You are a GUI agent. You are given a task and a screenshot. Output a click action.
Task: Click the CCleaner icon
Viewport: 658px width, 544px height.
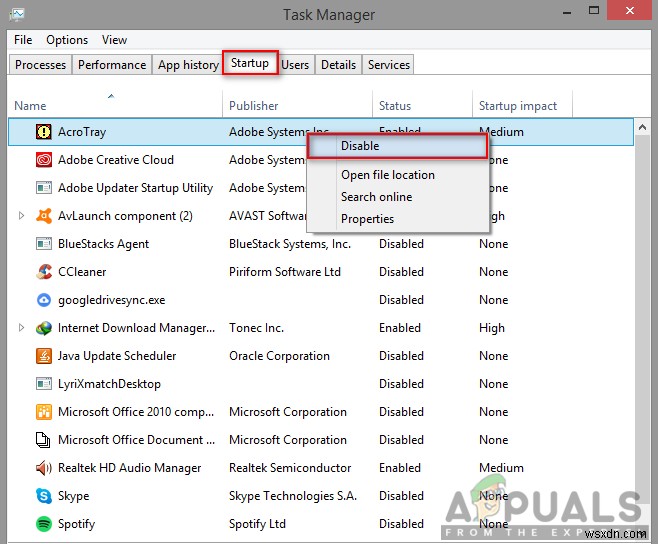(44, 272)
